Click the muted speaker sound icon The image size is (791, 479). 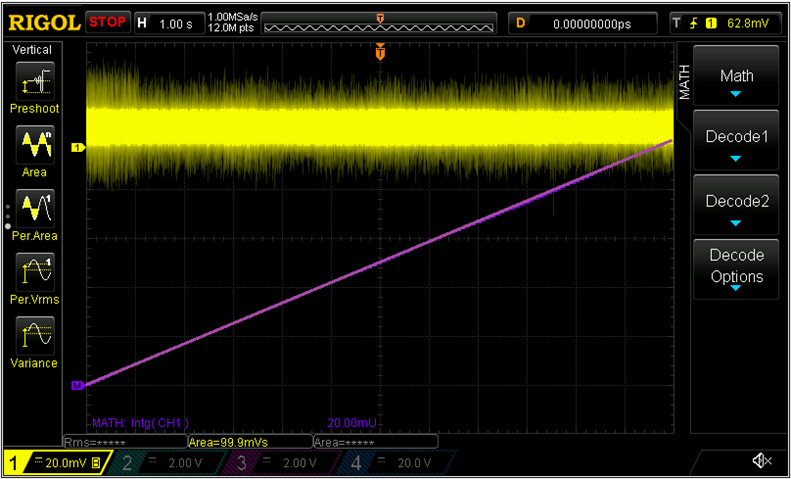point(762,460)
